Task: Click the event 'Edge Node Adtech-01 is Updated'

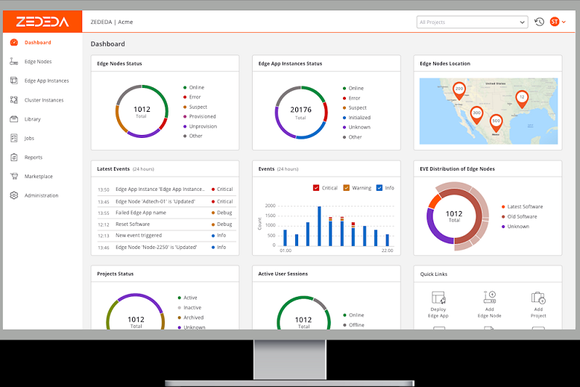Action: tap(165, 202)
